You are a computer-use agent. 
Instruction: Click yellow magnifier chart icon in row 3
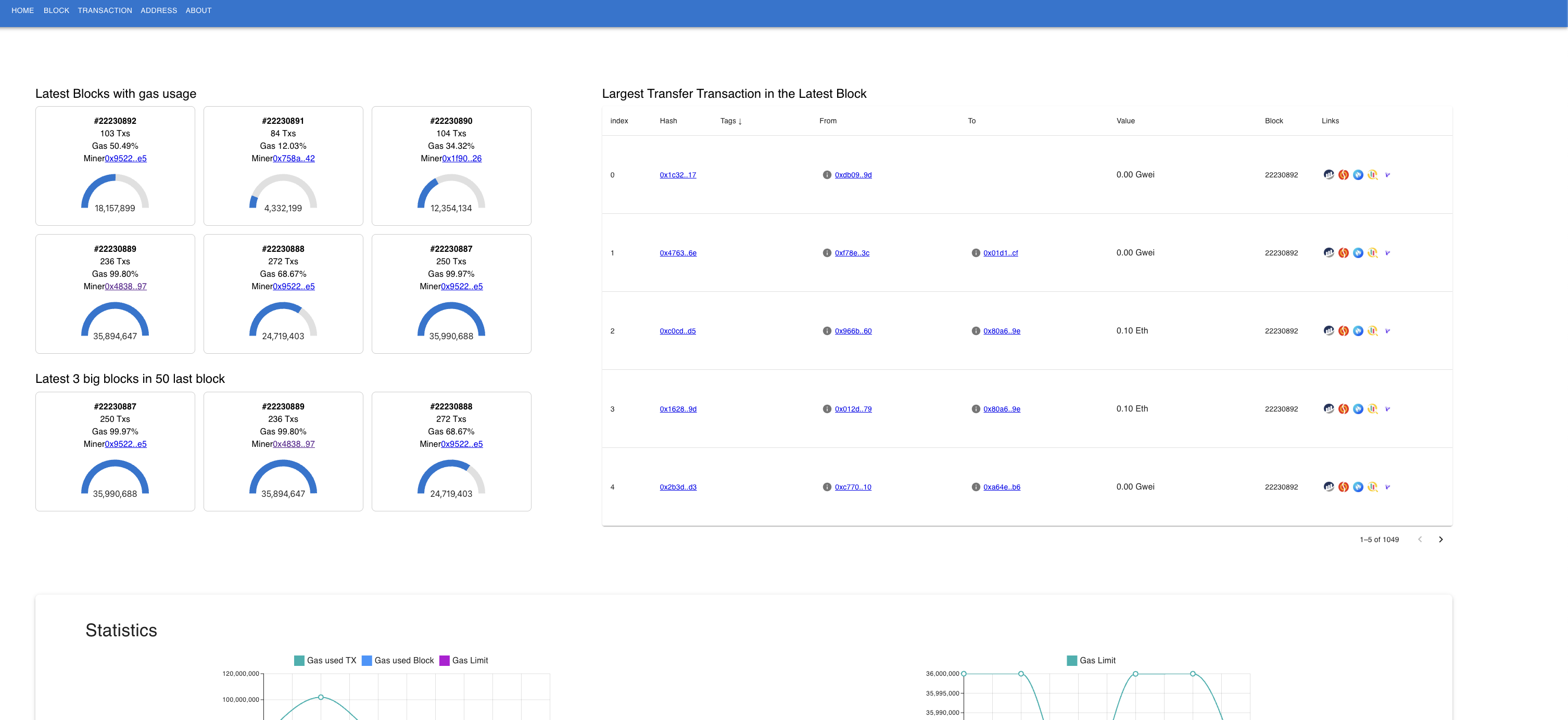(x=1372, y=409)
